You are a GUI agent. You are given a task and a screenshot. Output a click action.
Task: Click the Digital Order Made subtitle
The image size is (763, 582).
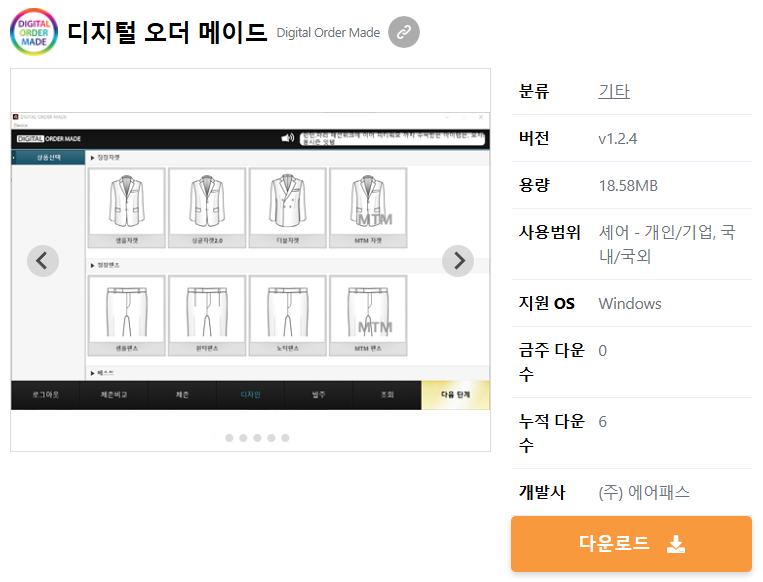[x=328, y=33]
